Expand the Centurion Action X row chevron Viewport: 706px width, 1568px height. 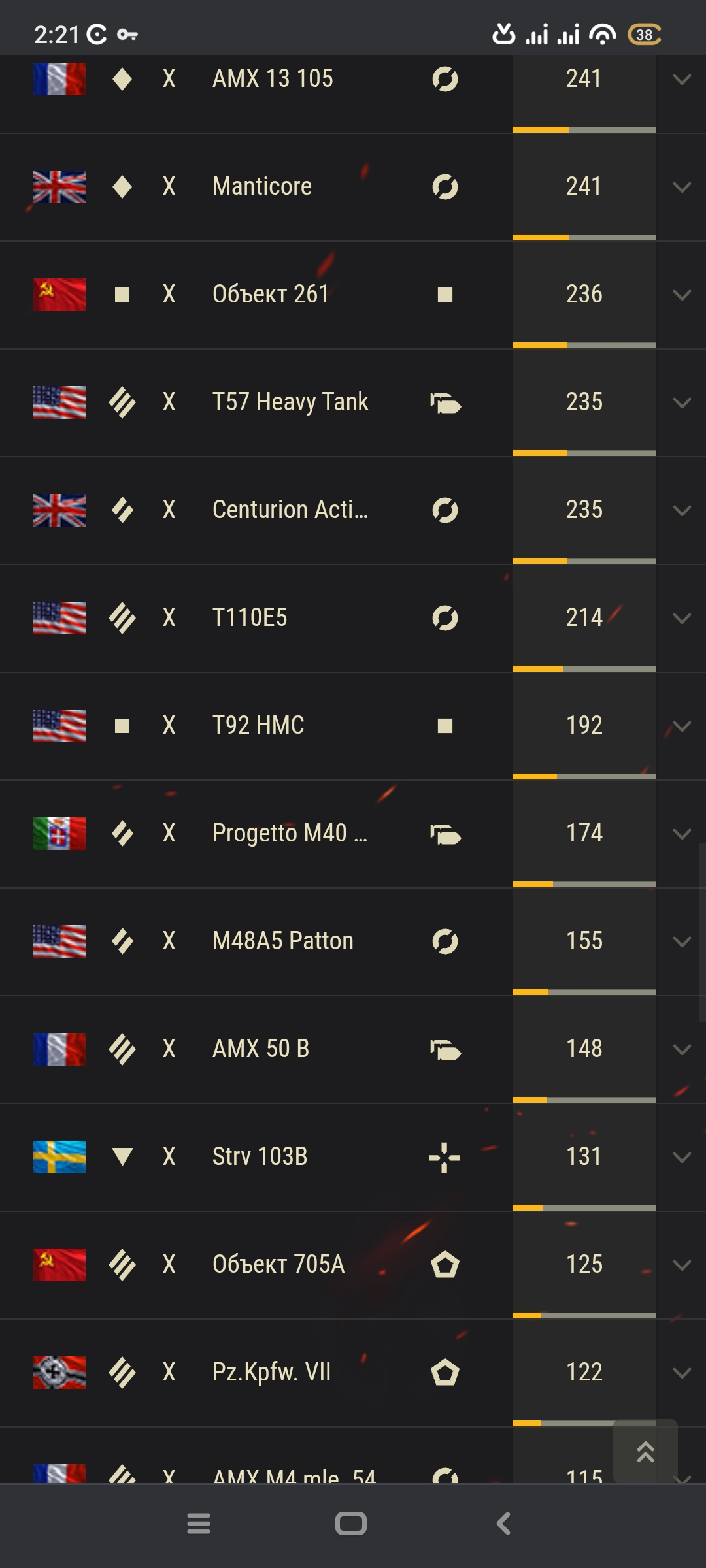(682, 511)
